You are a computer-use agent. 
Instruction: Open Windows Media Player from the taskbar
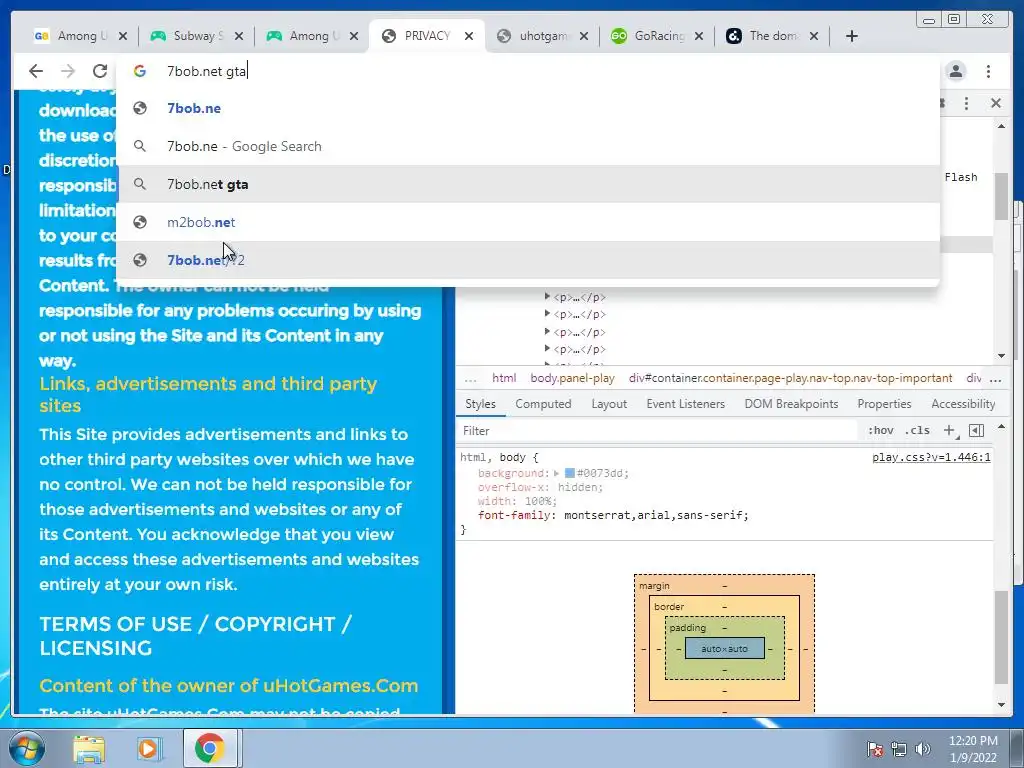click(150, 748)
